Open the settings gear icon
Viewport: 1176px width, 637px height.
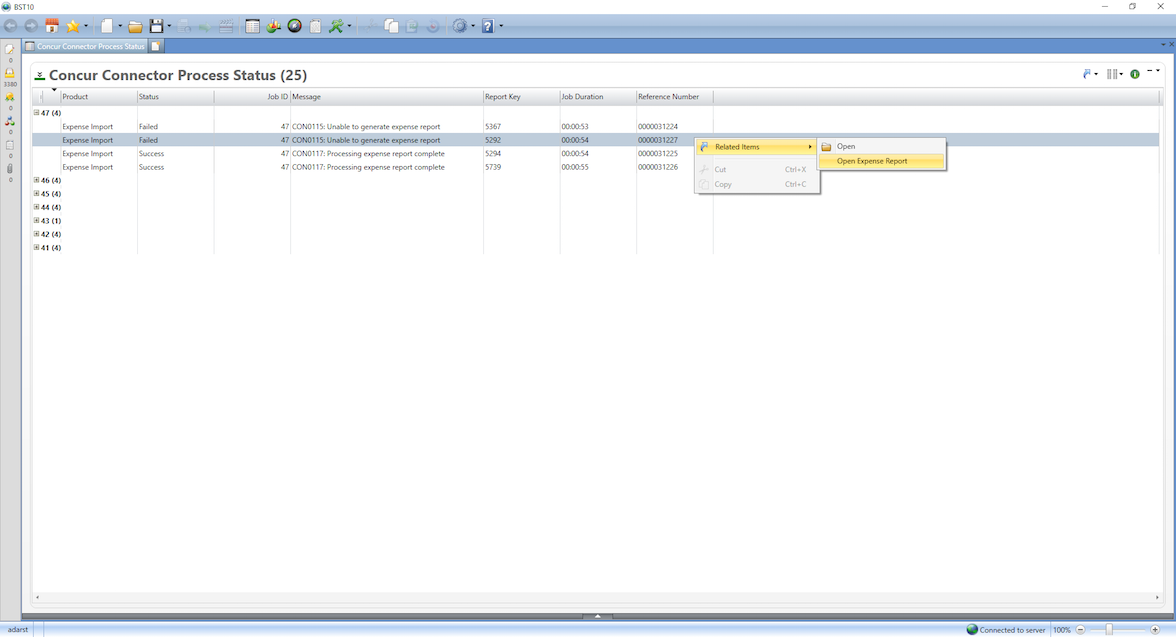click(460, 26)
